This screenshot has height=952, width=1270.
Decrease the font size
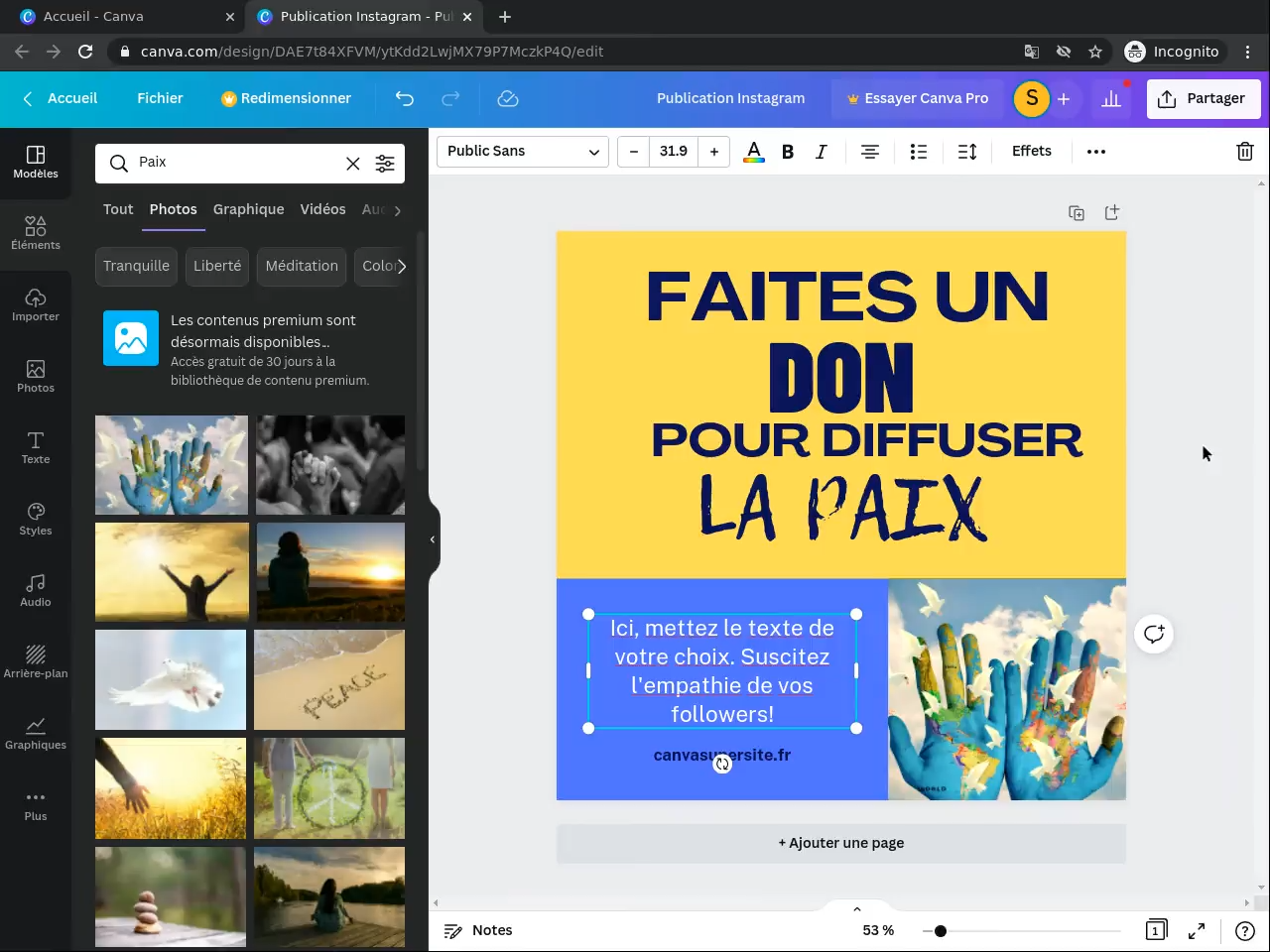click(x=633, y=152)
